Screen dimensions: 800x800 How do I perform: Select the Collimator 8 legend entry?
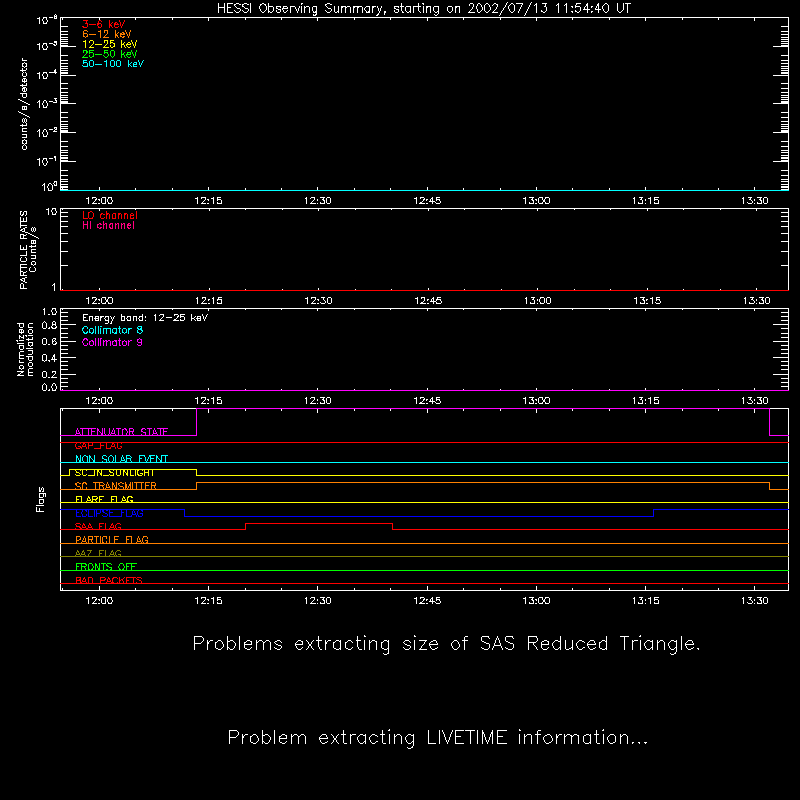pyautogui.click(x=112, y=330)
